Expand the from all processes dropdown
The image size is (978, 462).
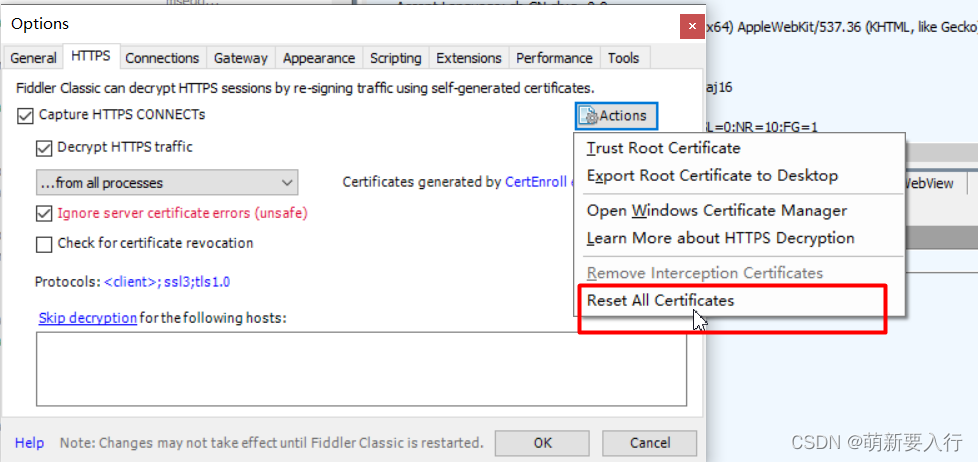[166, 183]
